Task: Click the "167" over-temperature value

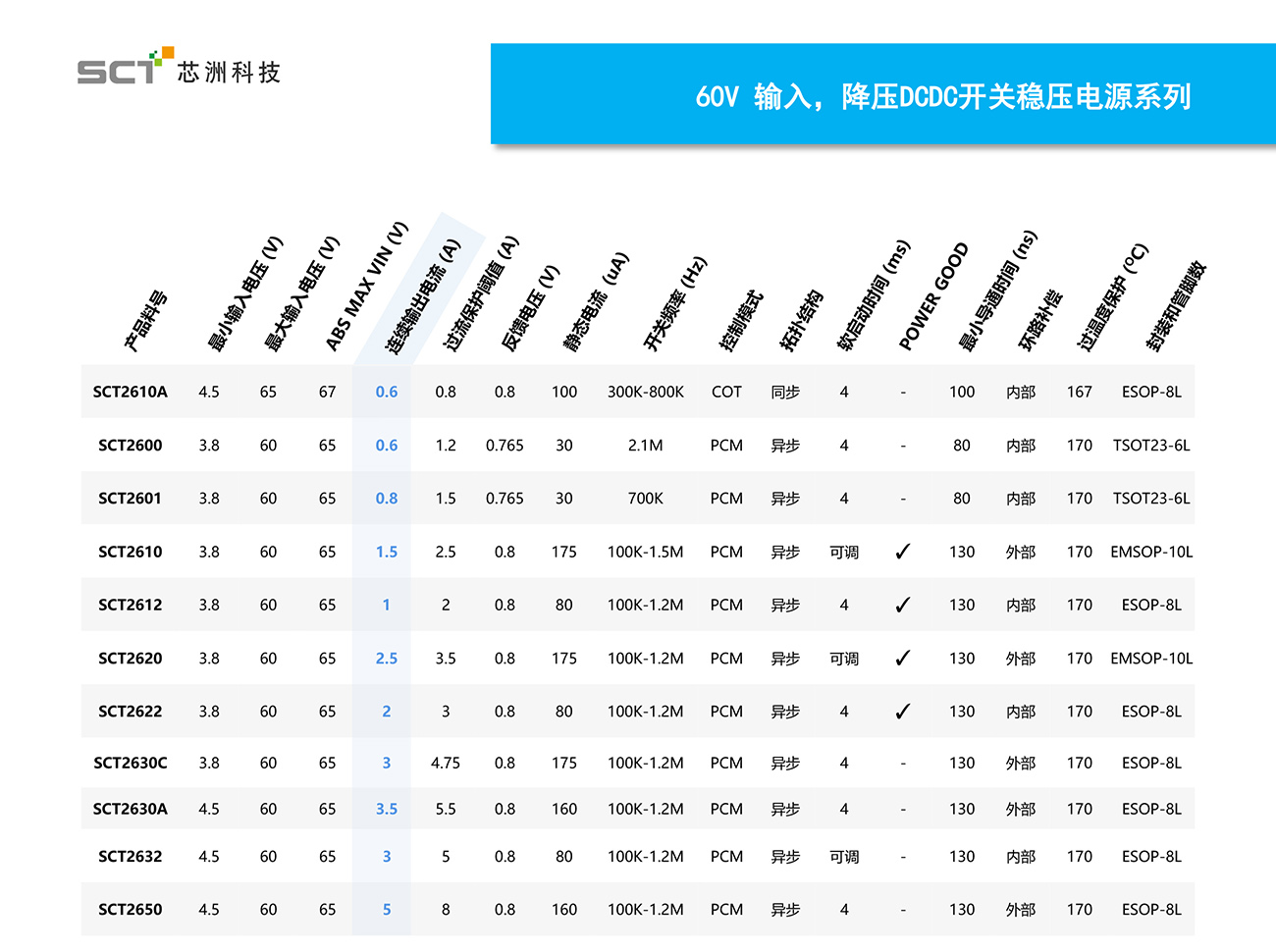Action: [1080, 392]
